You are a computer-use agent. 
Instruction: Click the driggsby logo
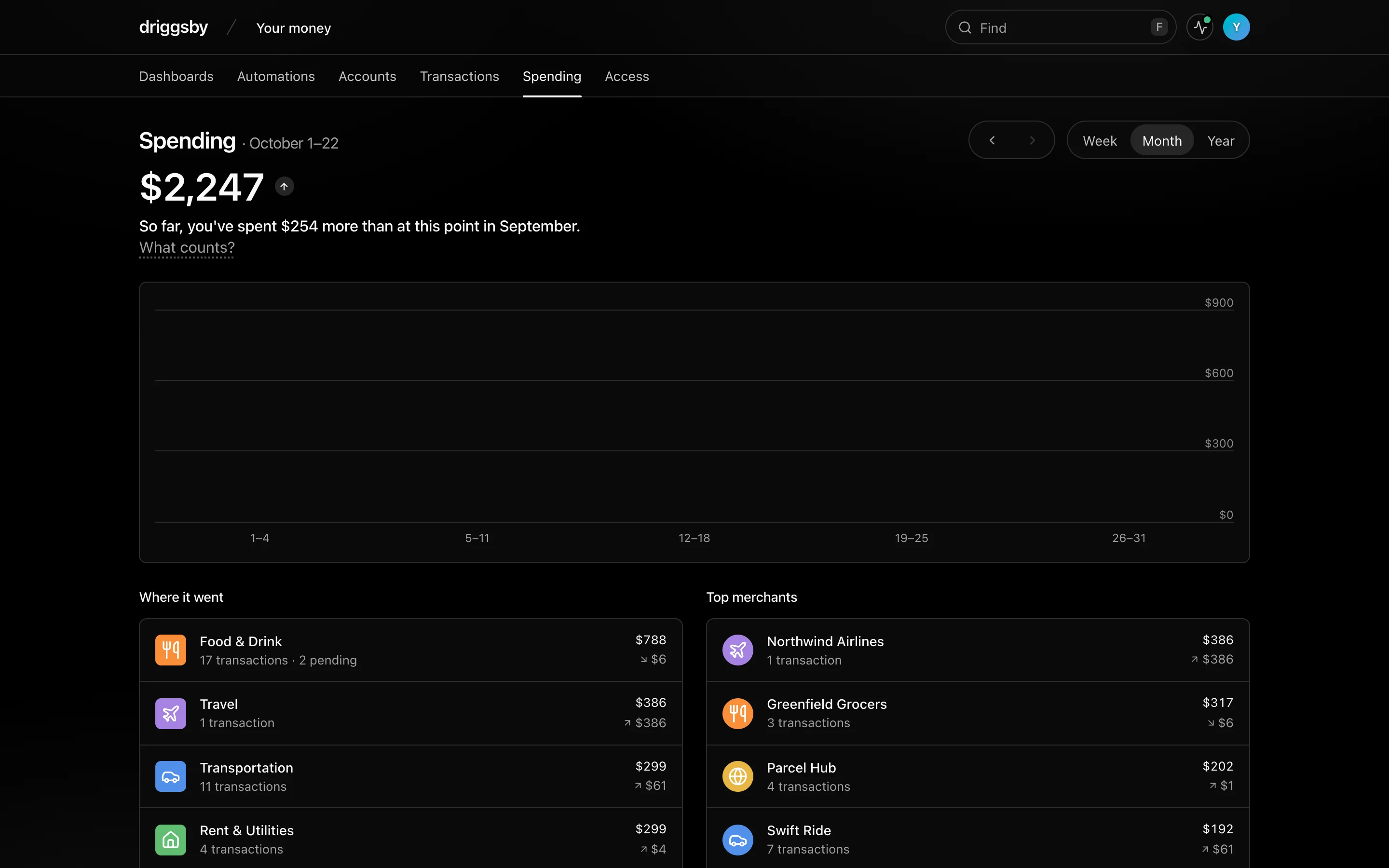point(173,27)
